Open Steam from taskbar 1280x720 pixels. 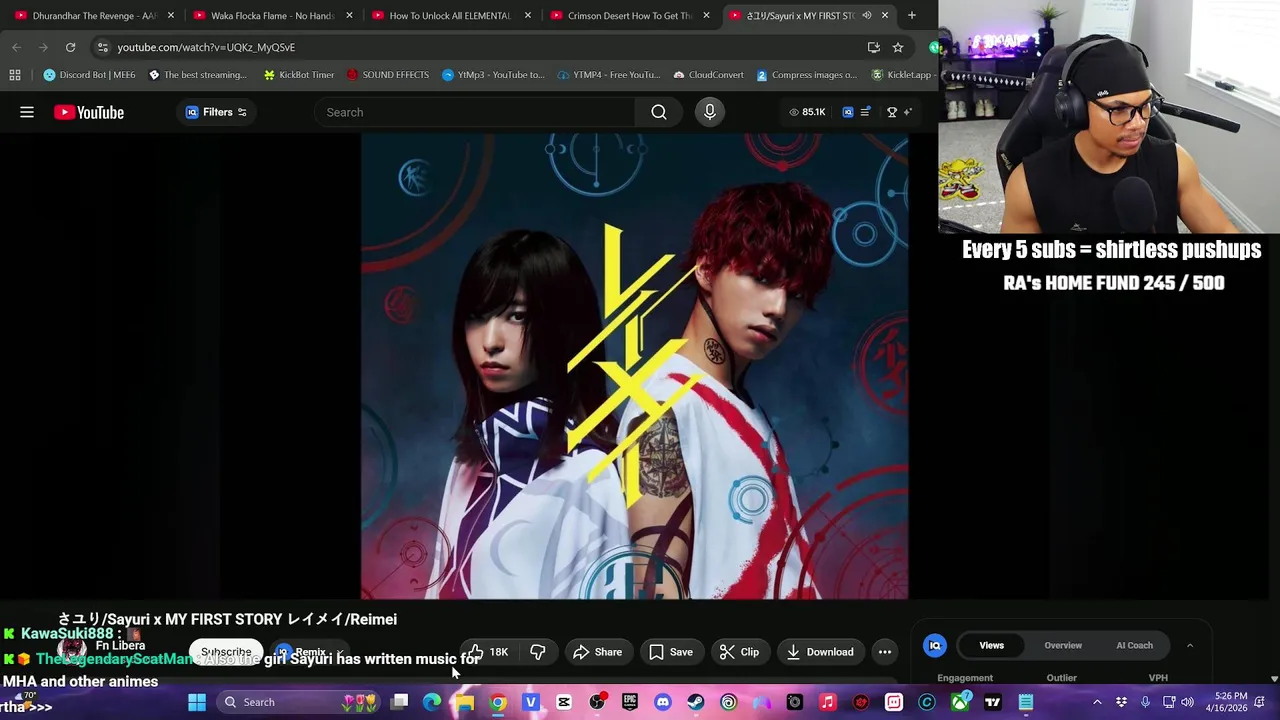[x=696, y=702]
